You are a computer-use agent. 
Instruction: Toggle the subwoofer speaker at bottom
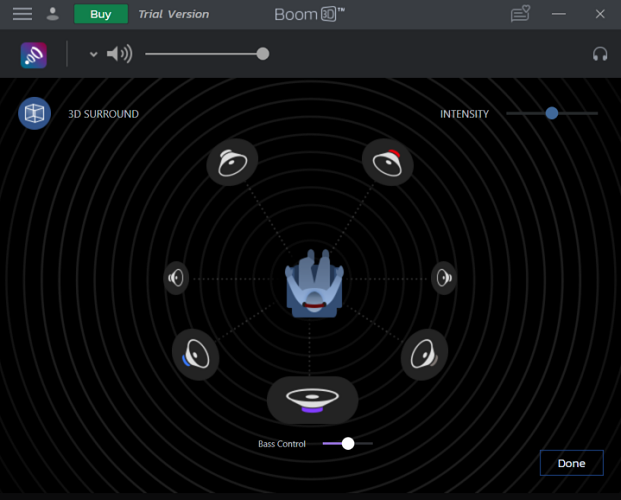click(x=312, y=400)
